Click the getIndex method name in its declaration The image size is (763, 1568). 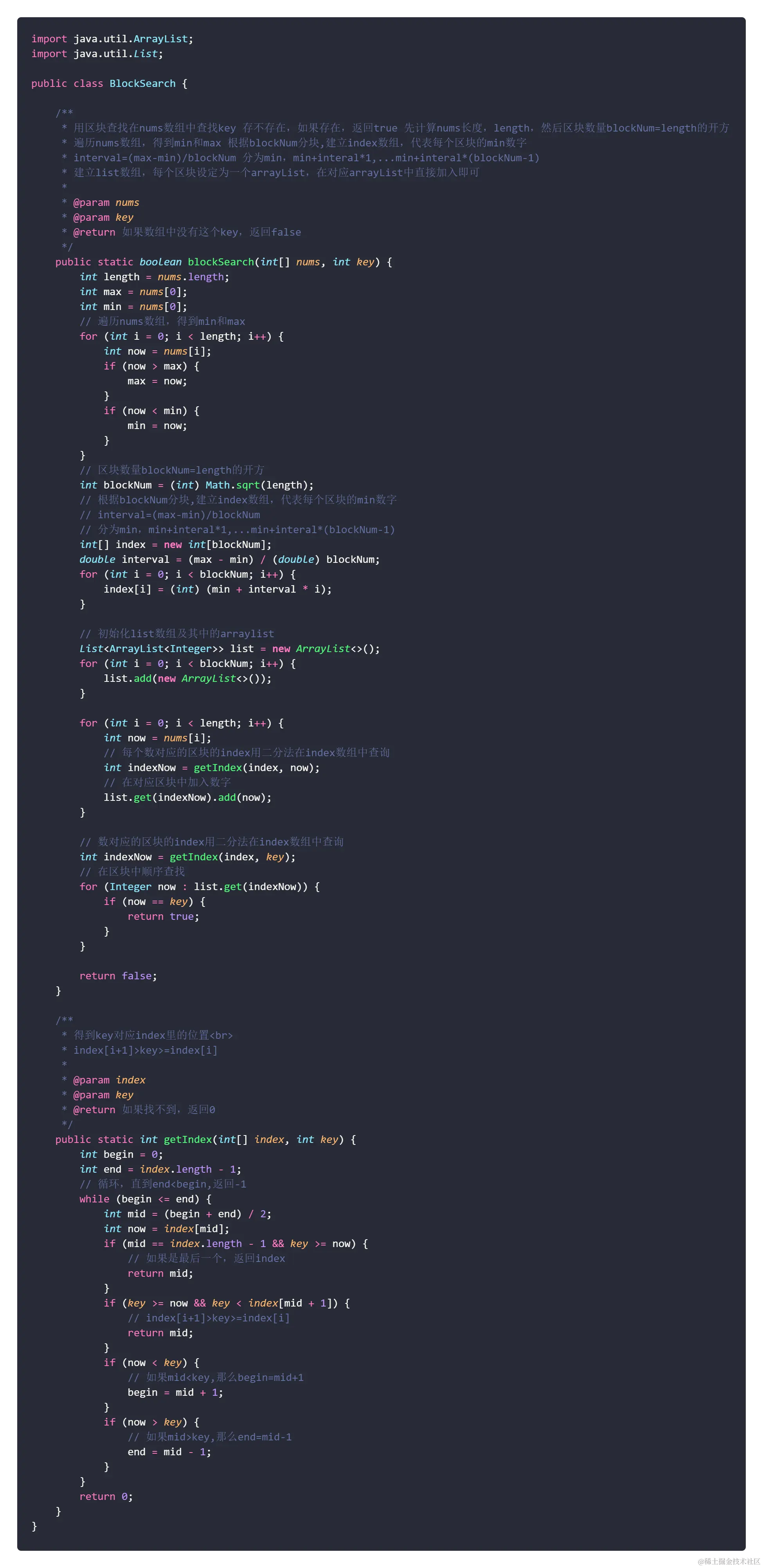coord(187,1139)
